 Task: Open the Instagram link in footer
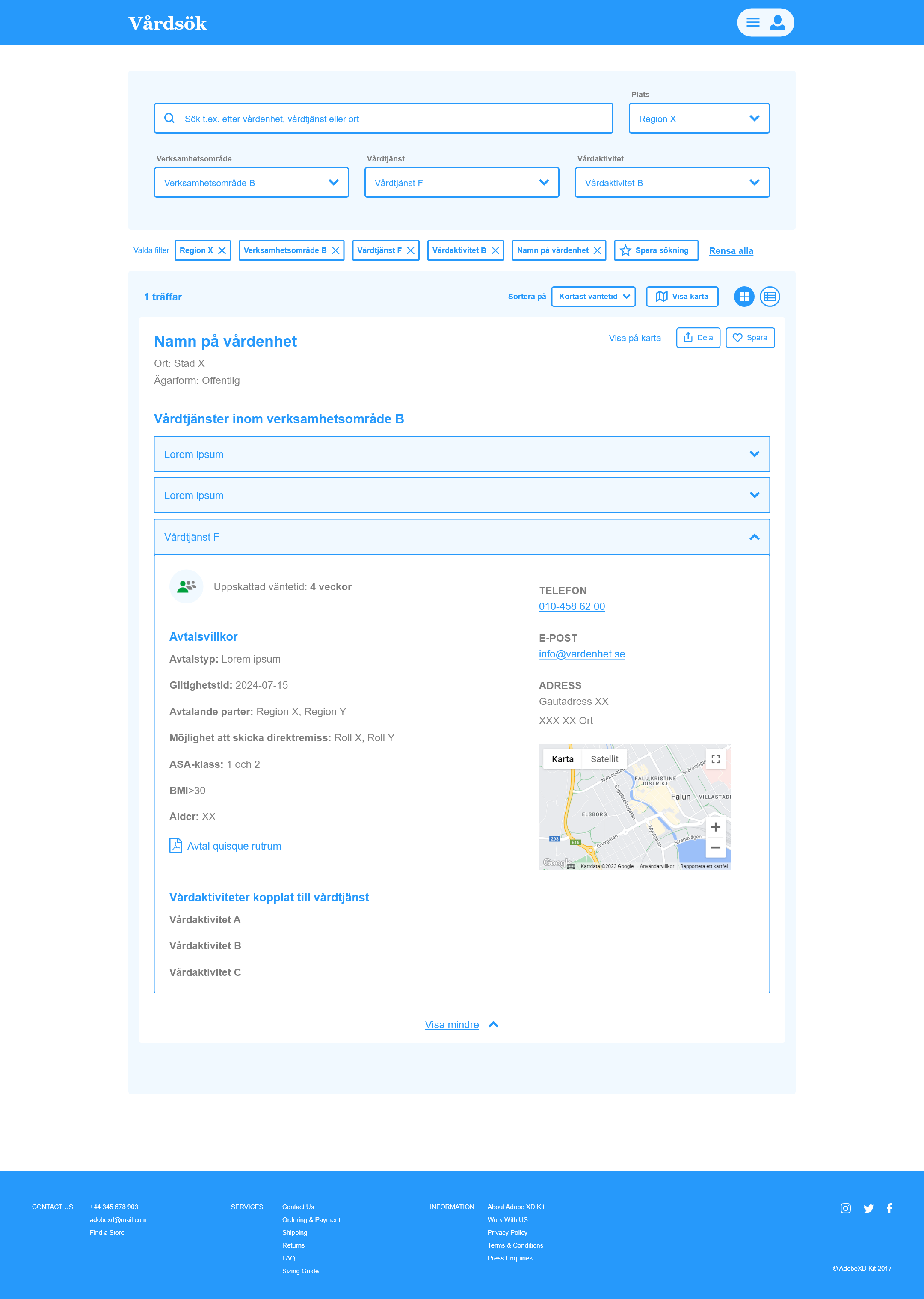point(845,1209)
